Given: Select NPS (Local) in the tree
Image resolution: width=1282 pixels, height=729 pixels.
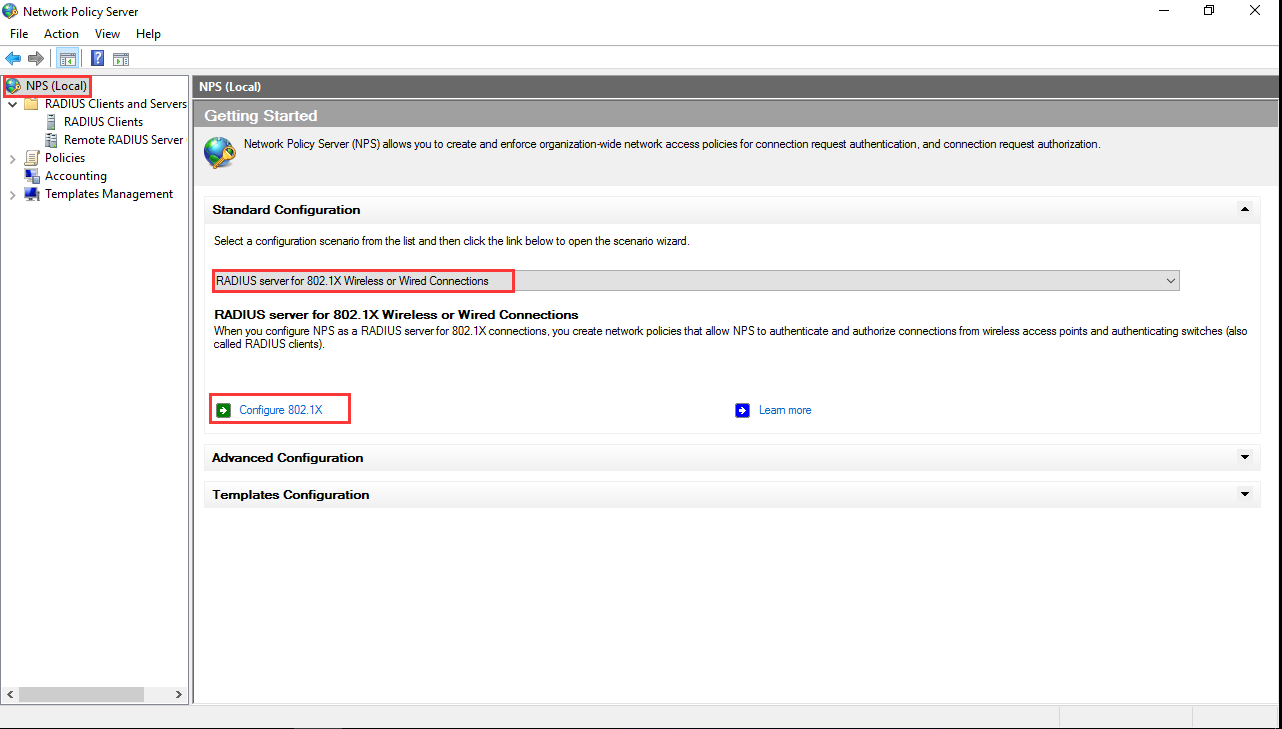Looking at the screenshot, I should pyautogui.click(x=56, y=86).
